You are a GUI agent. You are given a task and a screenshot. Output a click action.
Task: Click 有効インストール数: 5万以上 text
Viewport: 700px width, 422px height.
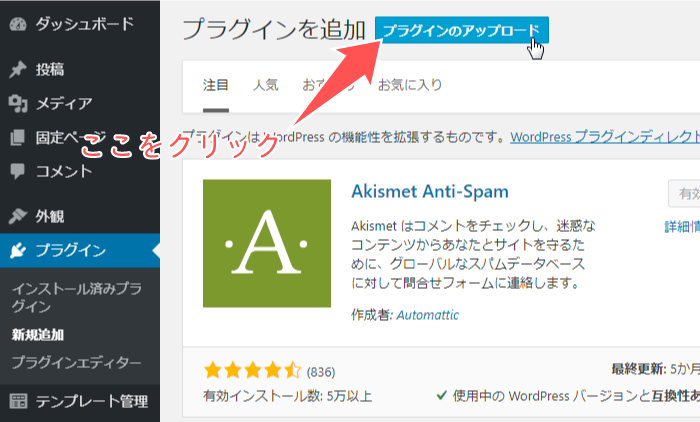[288, 396]
